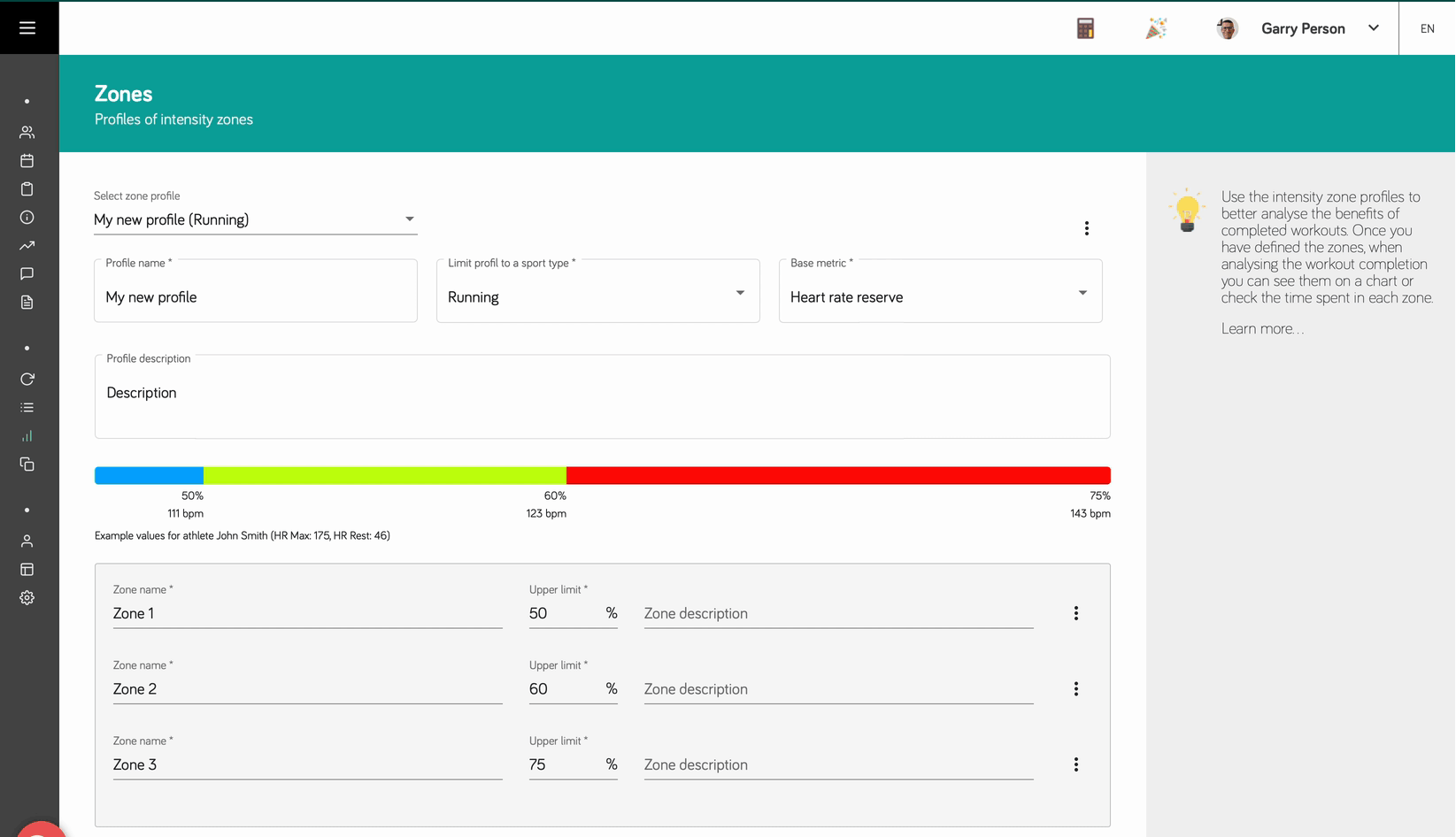The height and width of the screenshot is (837, 1456).
Task: Click the party popper icon
Action: [x=1156, y=28]
